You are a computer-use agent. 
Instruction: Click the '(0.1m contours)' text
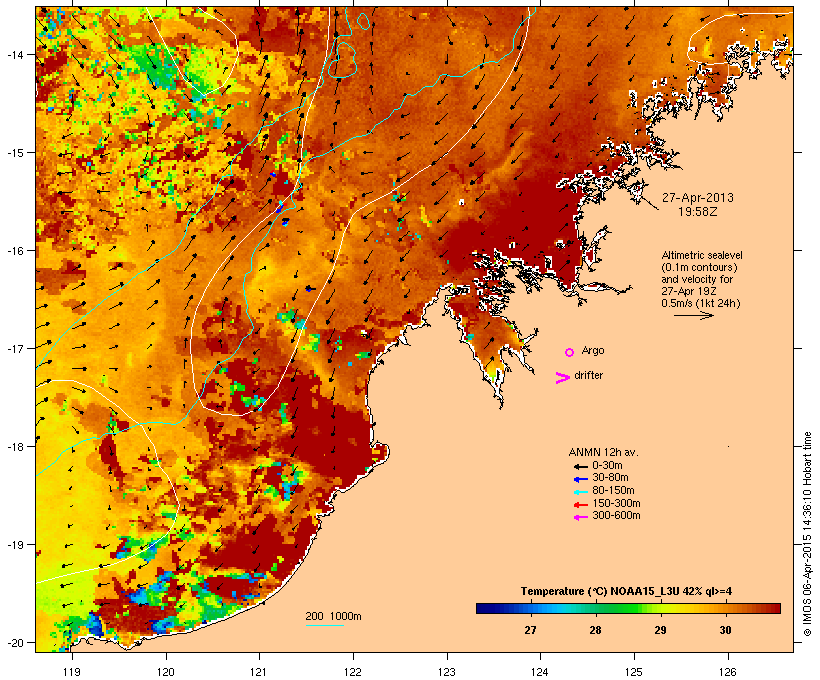pos(699,267)
